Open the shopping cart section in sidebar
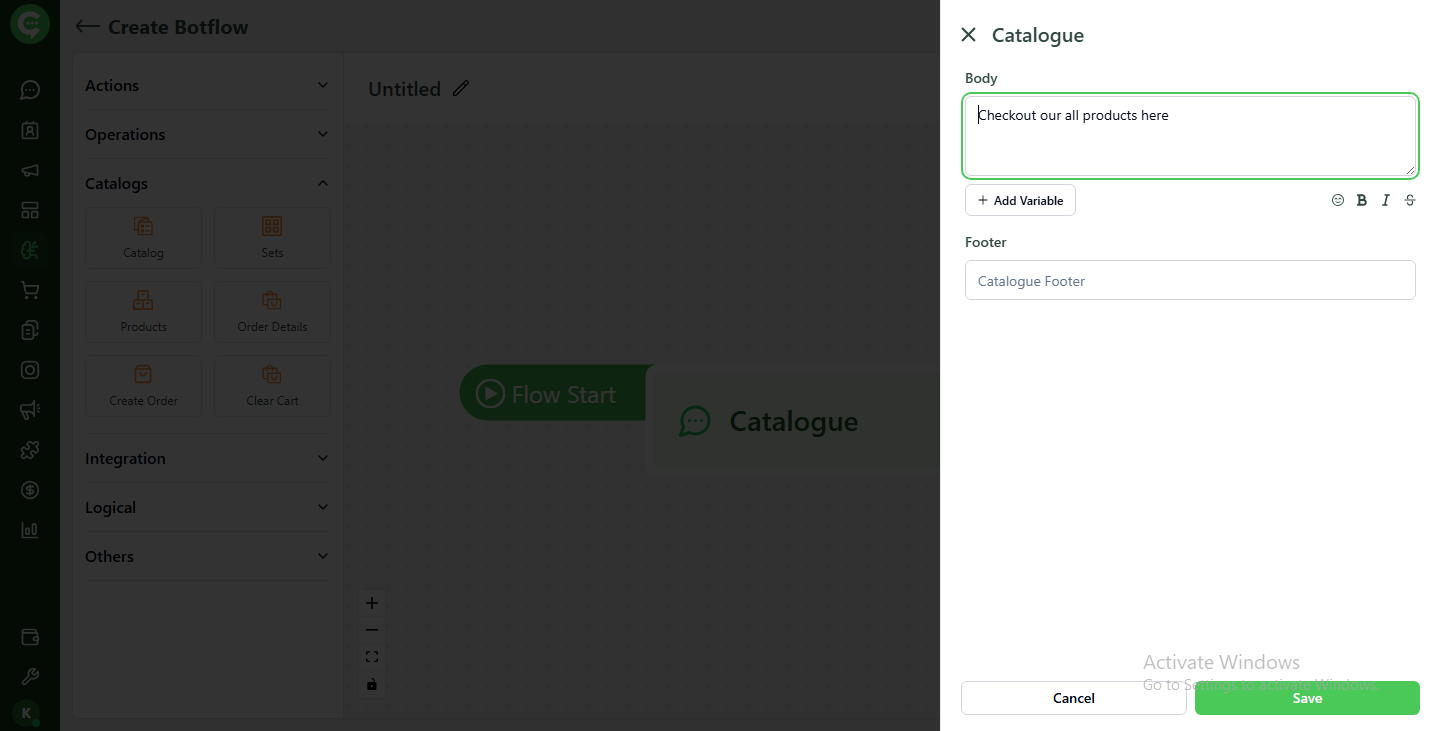Screen dimensions: 1440x731 click(x=29, y=290)
